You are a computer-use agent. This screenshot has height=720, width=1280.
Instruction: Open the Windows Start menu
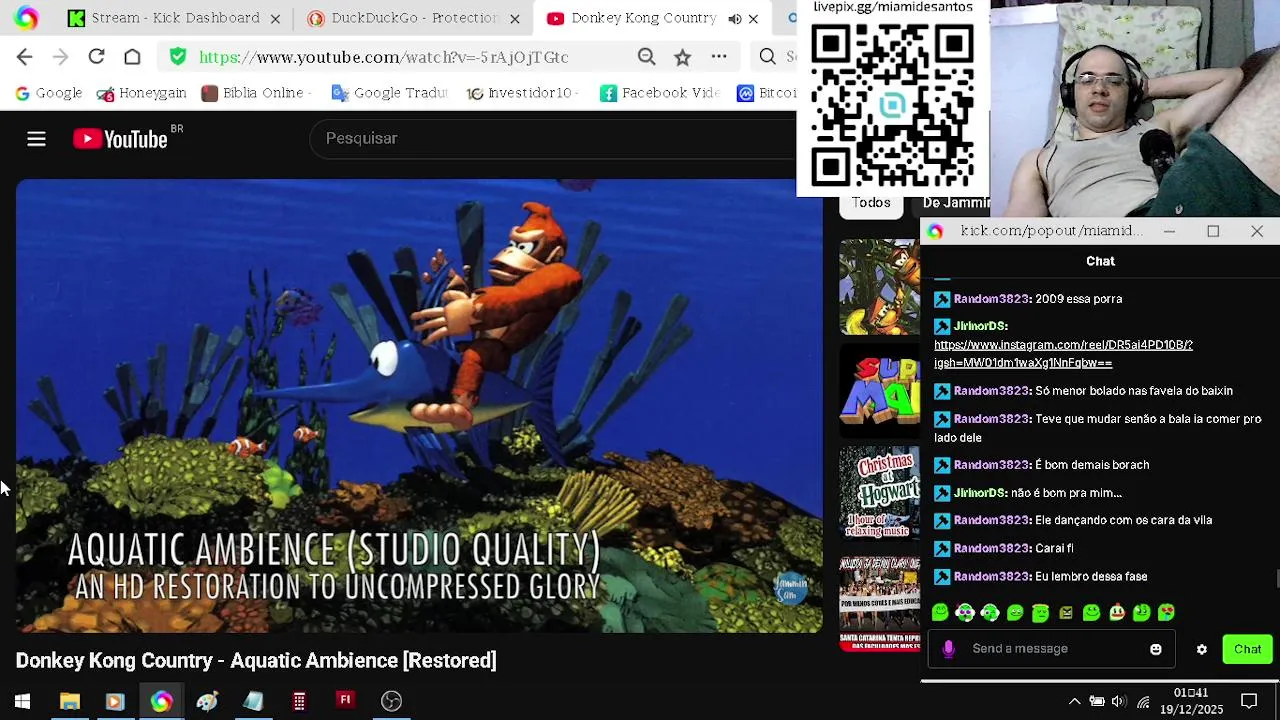[x=22, y=702]
